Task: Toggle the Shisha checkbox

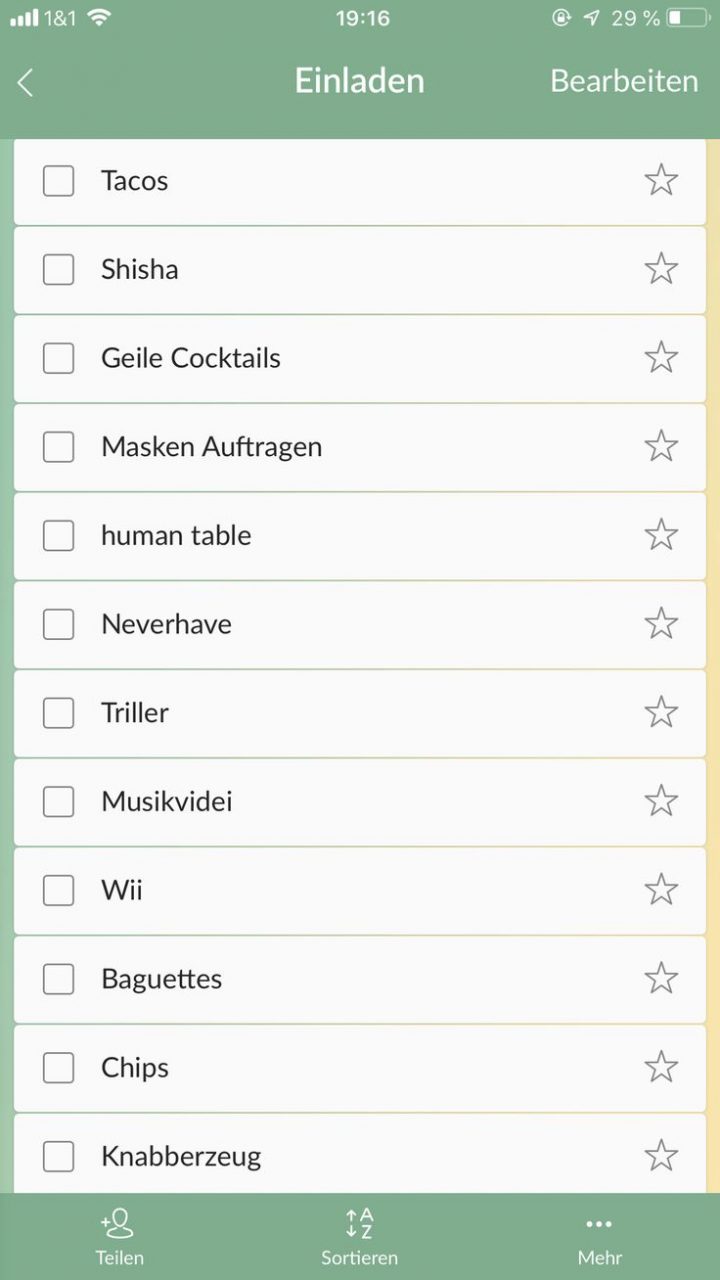Action: point(58,269)
